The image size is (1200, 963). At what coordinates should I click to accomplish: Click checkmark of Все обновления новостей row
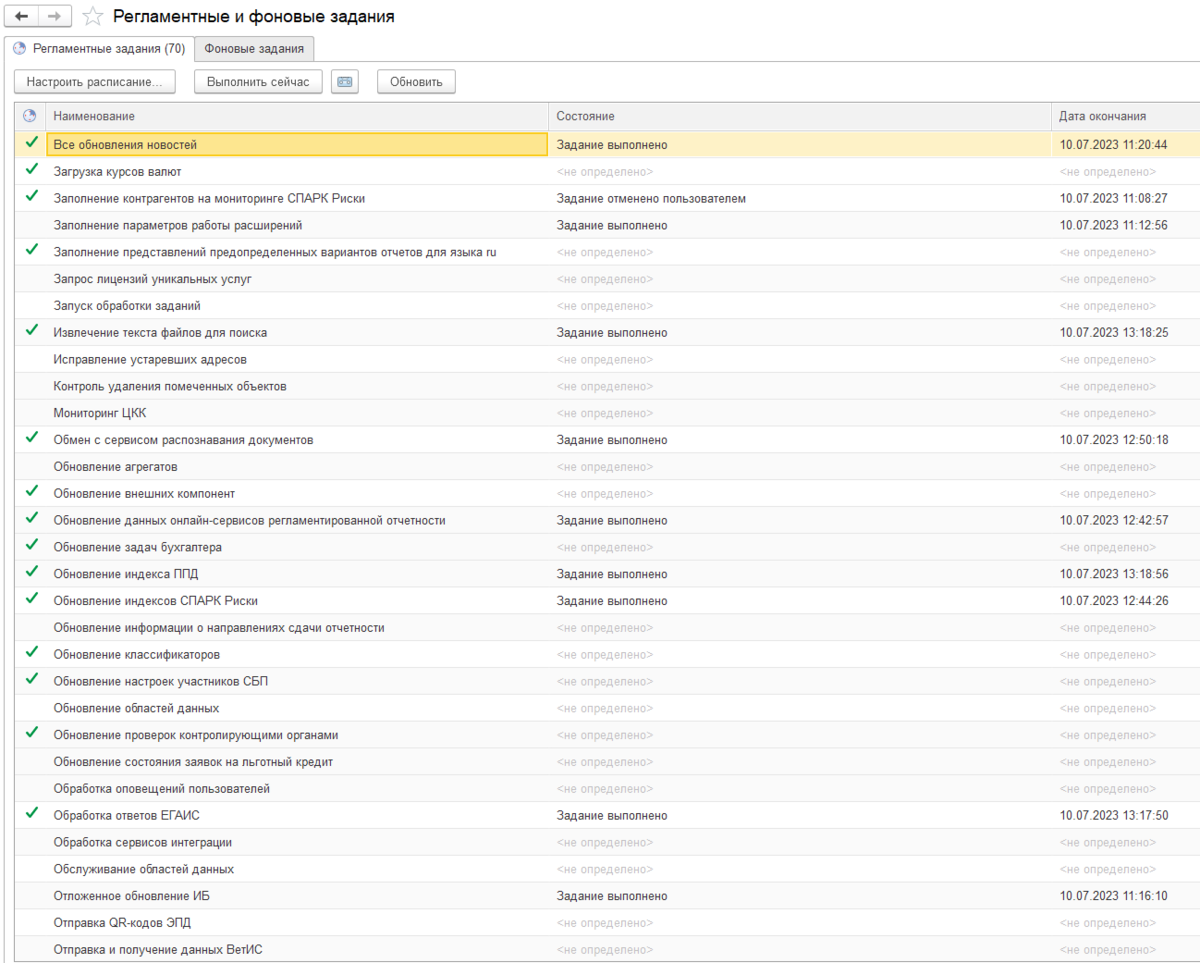point(31,144)
